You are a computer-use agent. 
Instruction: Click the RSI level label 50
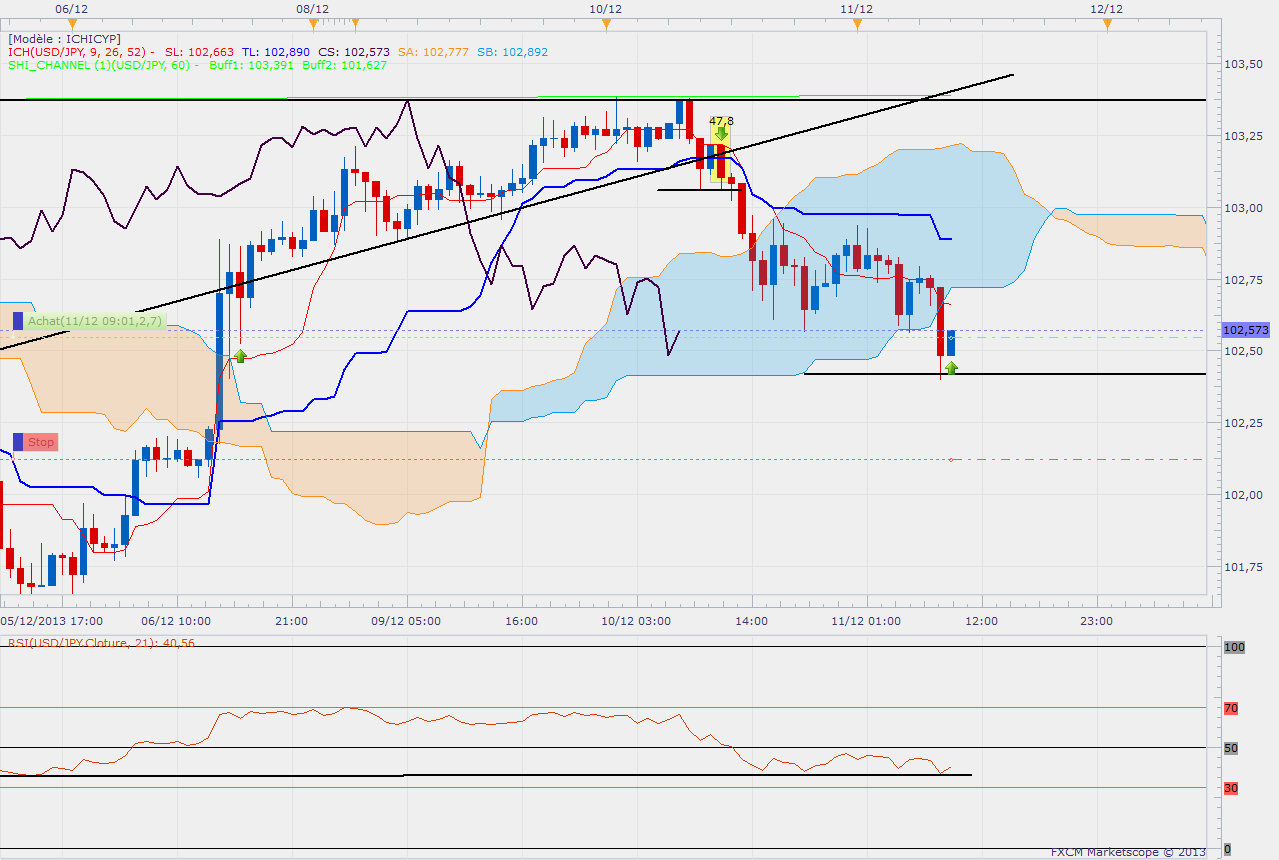click(x=1231, y=748)
